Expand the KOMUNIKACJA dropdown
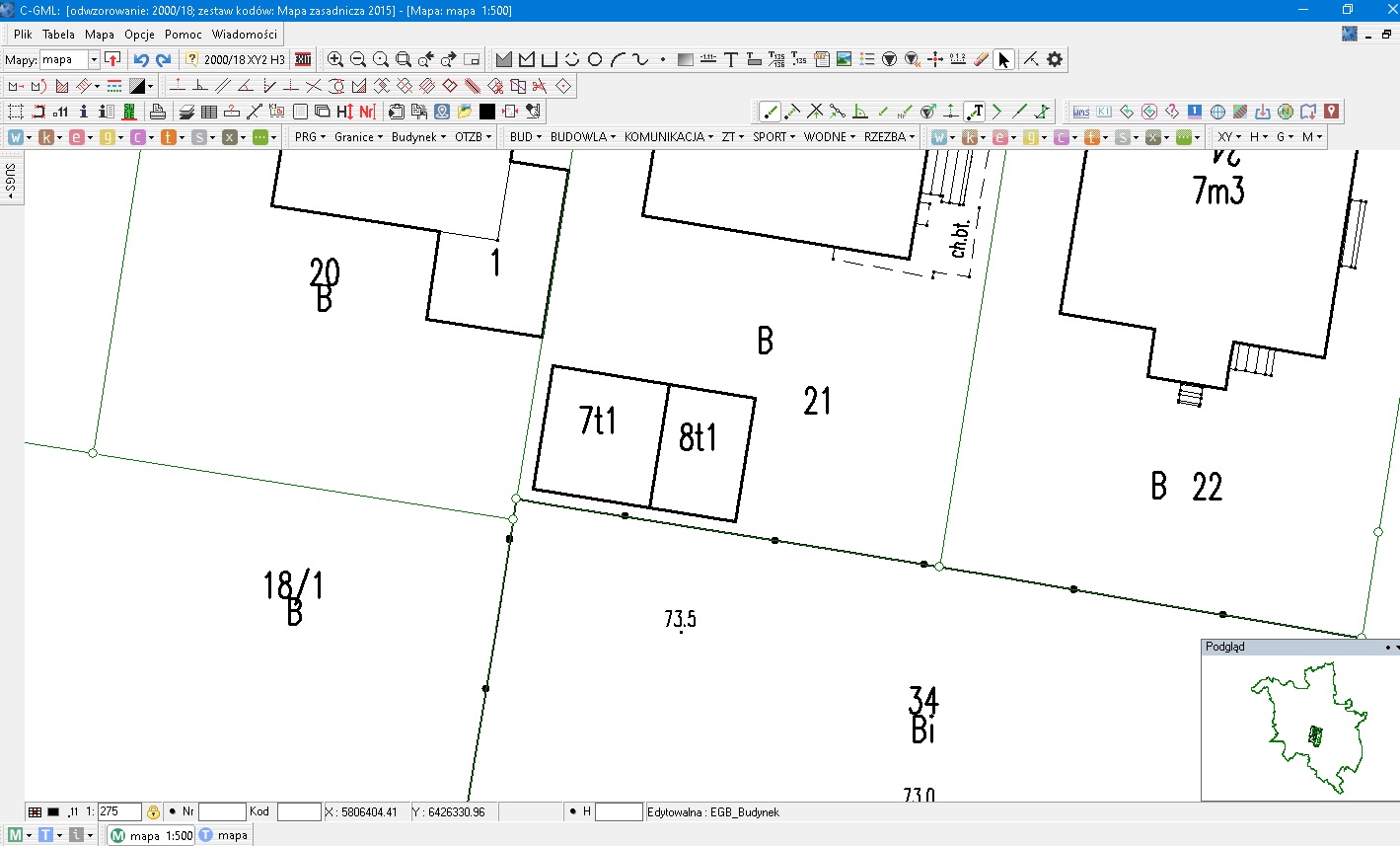This screenshot has height=846, width=1400. [x=669, y=137]
